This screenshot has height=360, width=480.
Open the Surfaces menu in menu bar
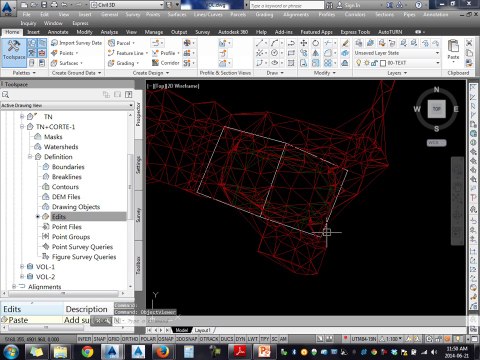pyautogui.click(x=177, y=14)
